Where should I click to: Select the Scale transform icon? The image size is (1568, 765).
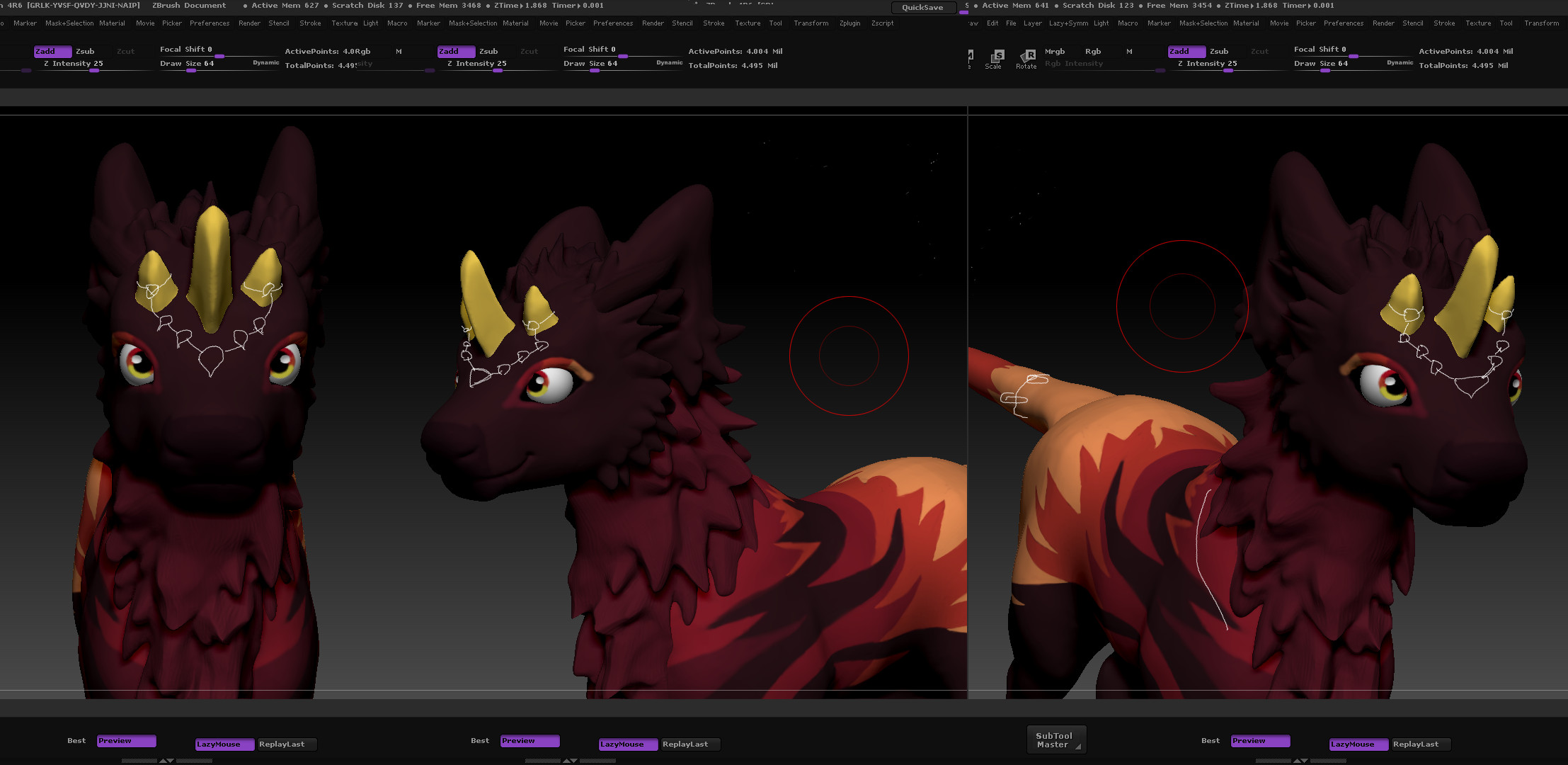click(994, 59)
